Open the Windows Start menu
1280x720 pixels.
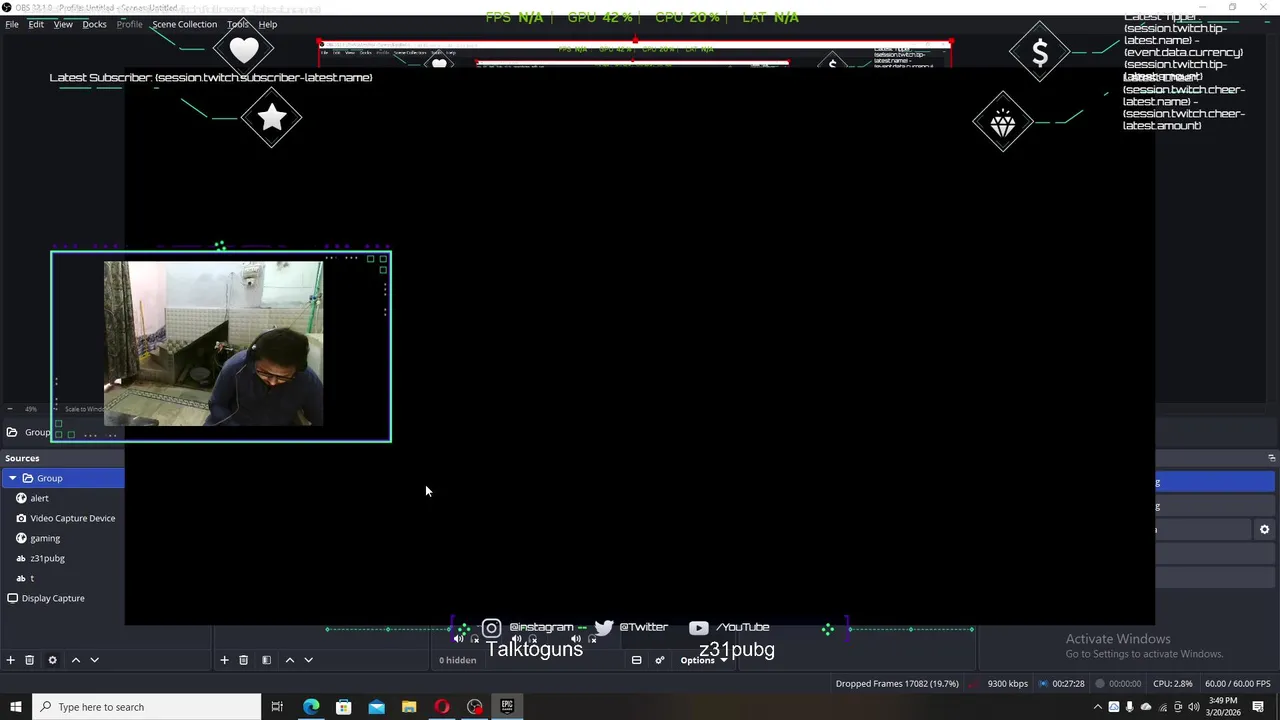(x=16, y=707)
